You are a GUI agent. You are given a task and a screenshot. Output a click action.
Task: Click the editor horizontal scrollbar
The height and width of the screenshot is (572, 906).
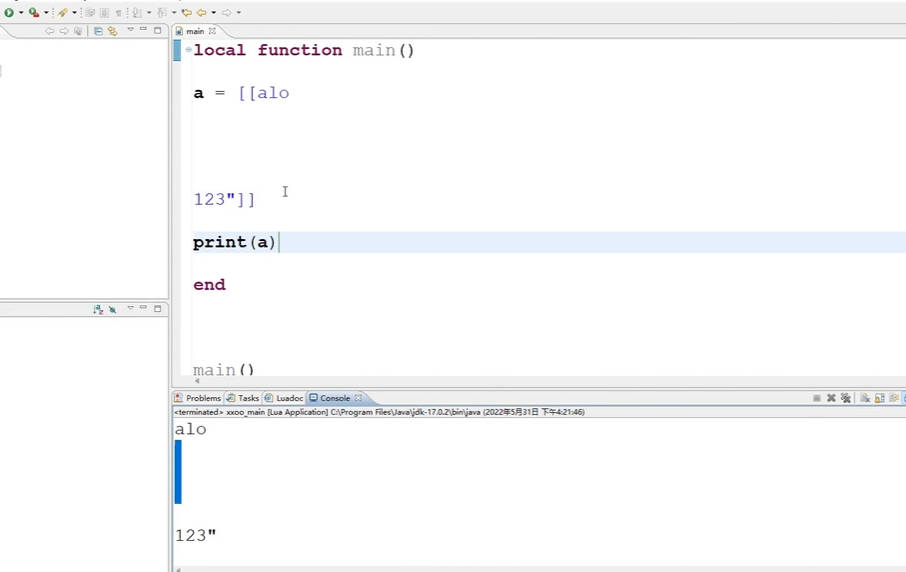coord(540,381)
